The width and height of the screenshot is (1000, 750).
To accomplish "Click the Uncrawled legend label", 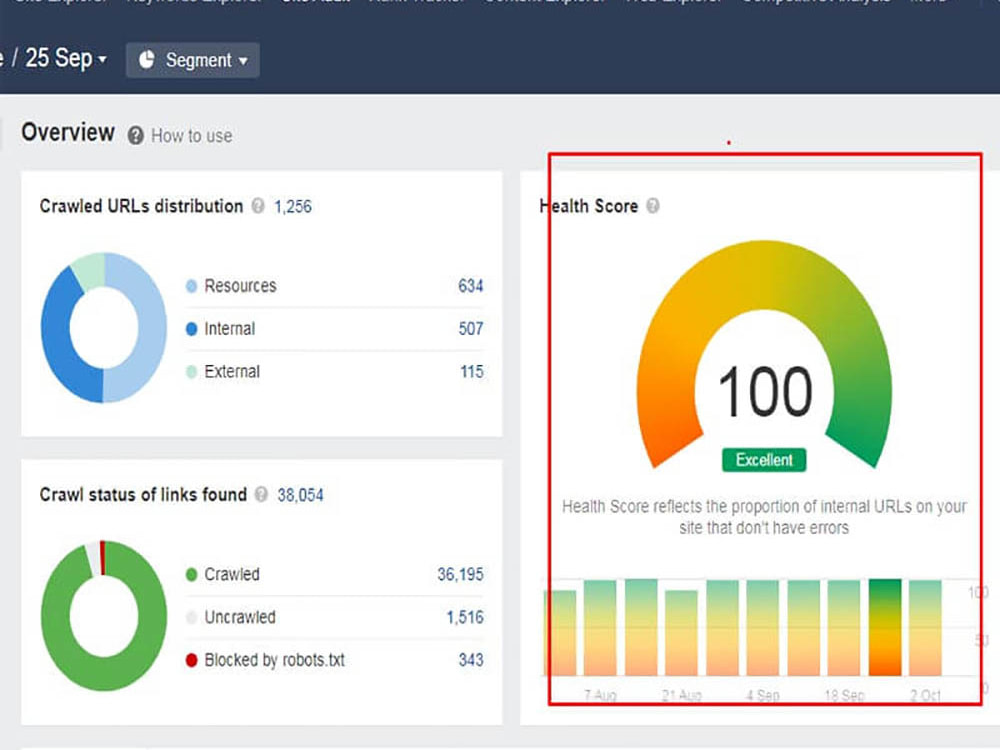I will click(240, 617).
